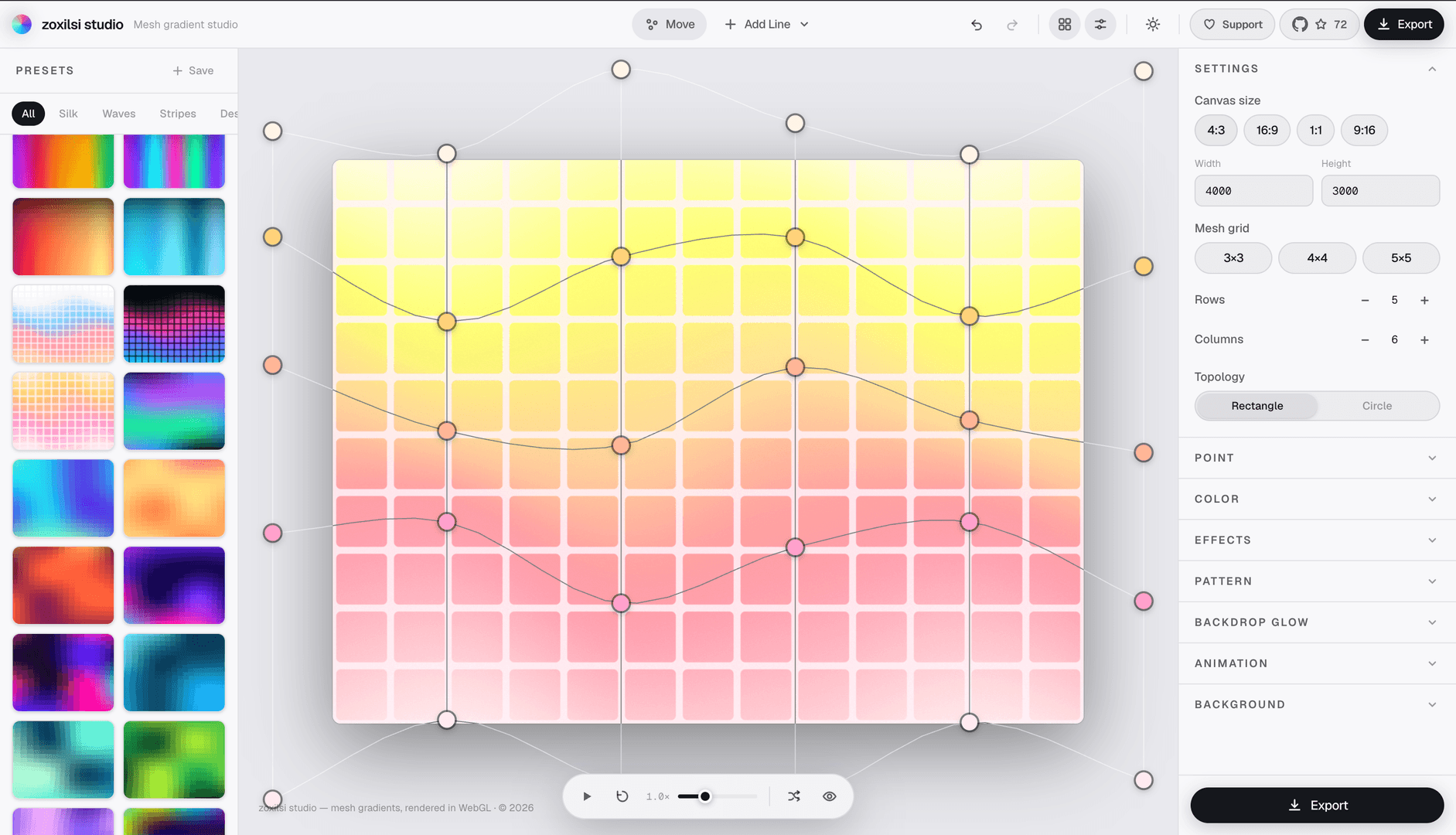Switch the light/dark theme sun icon
The width and height of the screenshot is (1456, 835).
click(1153, 25)
